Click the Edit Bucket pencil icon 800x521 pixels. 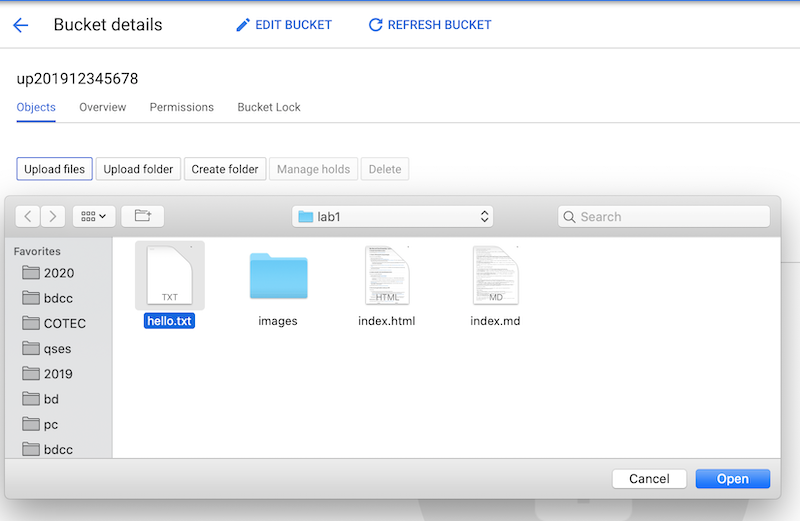pyautogui.click(x=243, y=25)
